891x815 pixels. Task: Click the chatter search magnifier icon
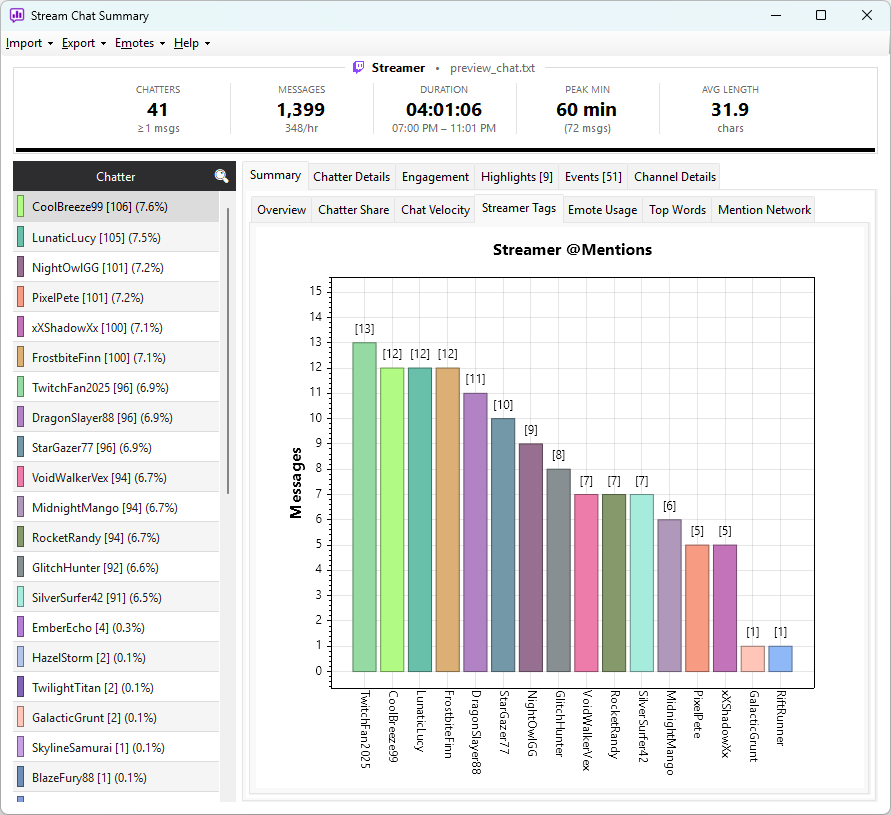coord(222,176)
